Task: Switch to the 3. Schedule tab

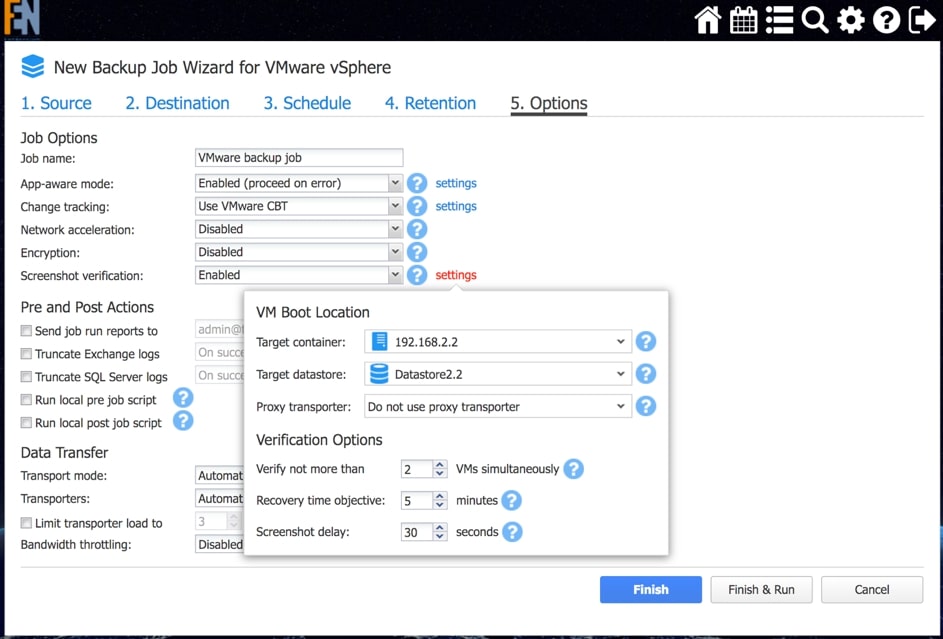Action: (307, 103)
